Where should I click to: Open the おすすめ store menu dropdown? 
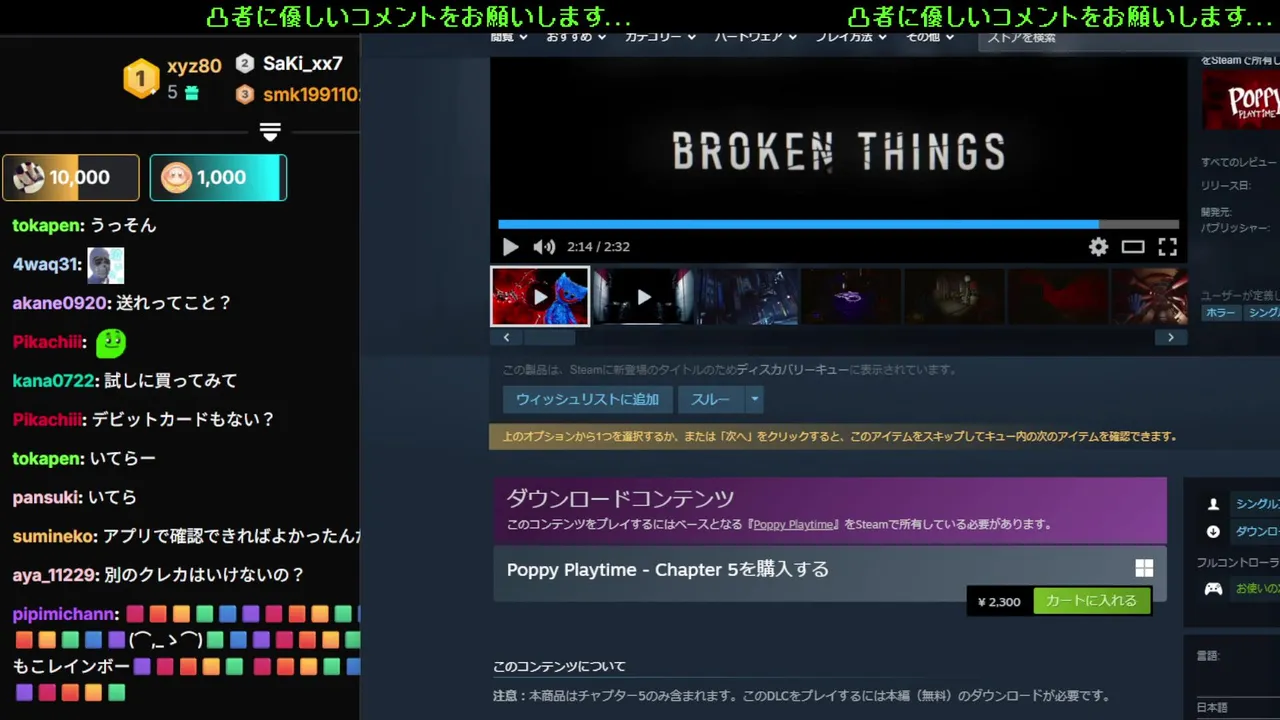click(576, 37)
